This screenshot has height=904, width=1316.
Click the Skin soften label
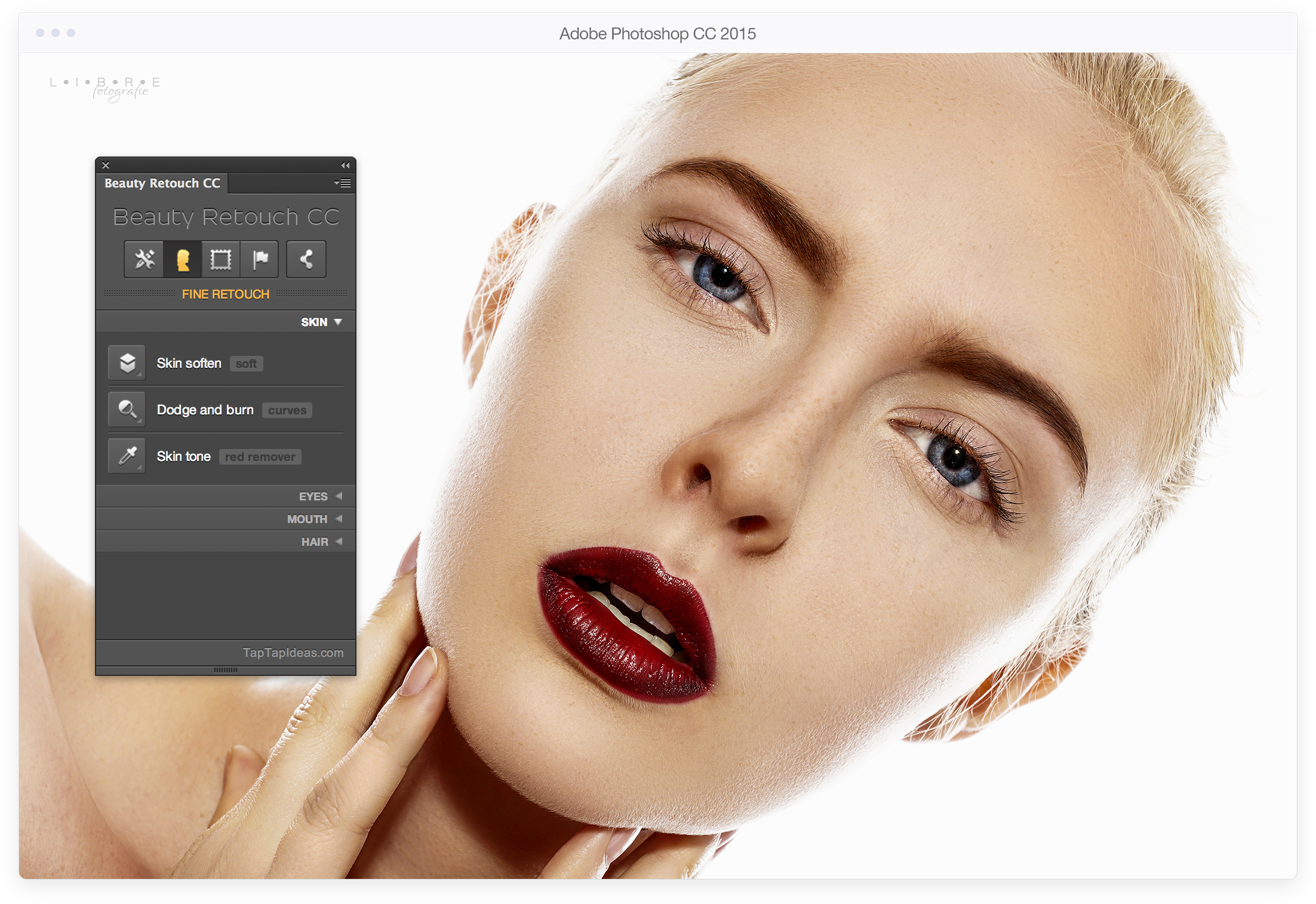[x=189, y=363]
